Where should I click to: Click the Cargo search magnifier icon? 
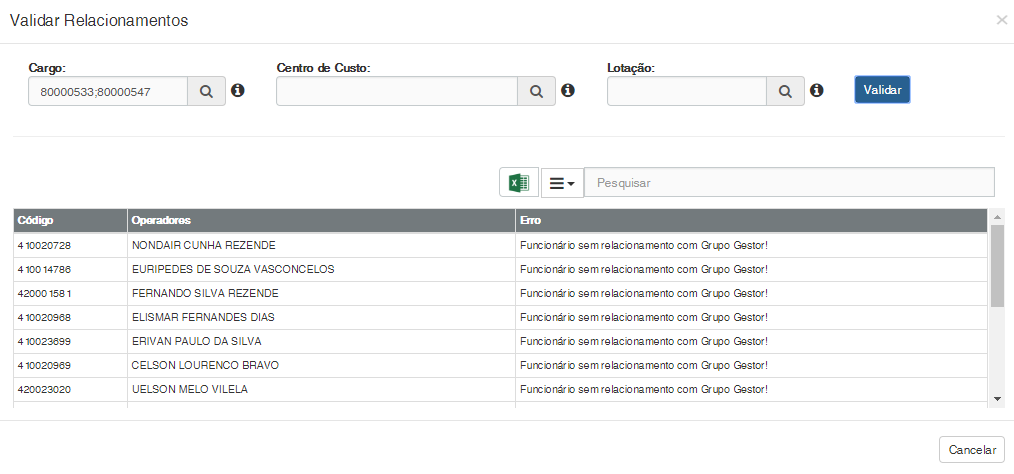206,91
